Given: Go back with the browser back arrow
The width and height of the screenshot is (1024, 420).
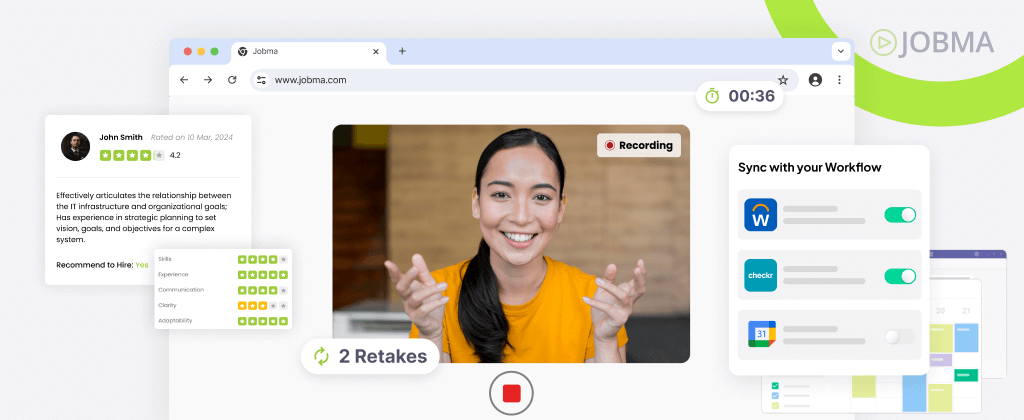Looking at the screenshot, I should coord(184,80).
